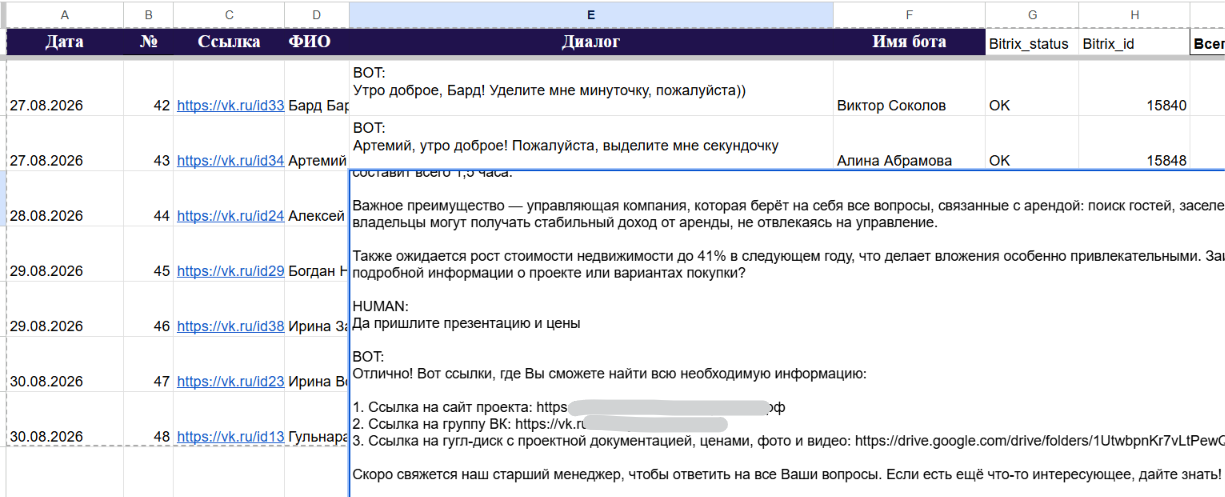Select date cell of row 48
The height and width of the screenshot is (497, 1225).
(x=65, y=419)
